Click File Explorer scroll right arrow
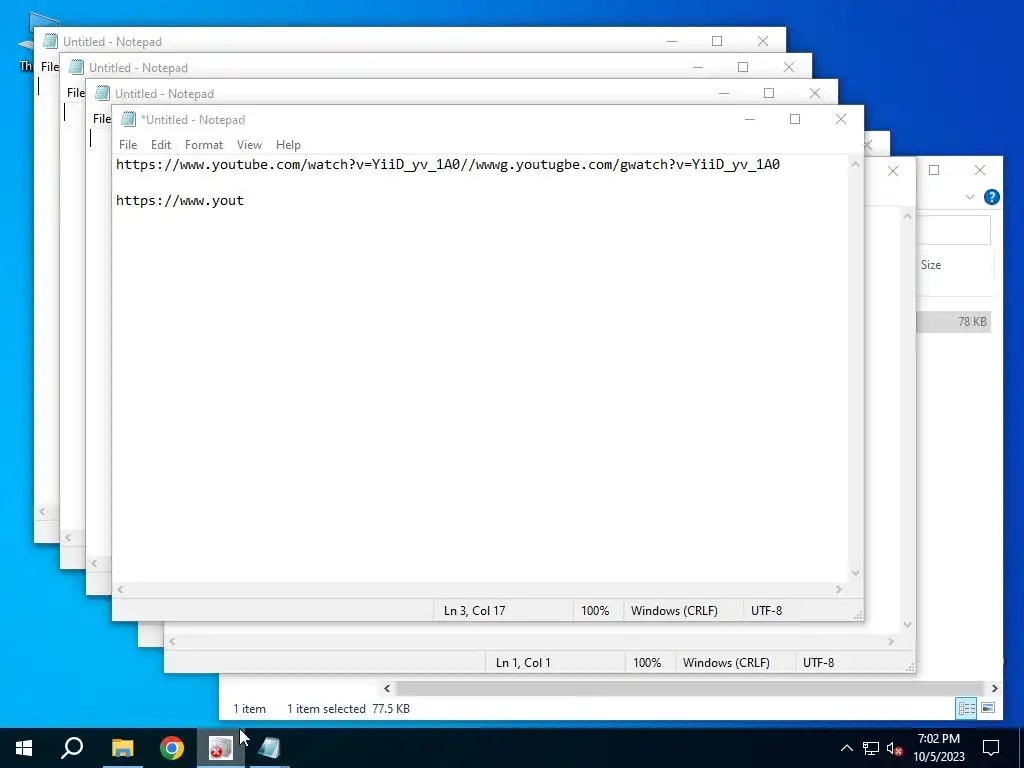The width and height of the screenshot is (1024, 768). point(994,688)
